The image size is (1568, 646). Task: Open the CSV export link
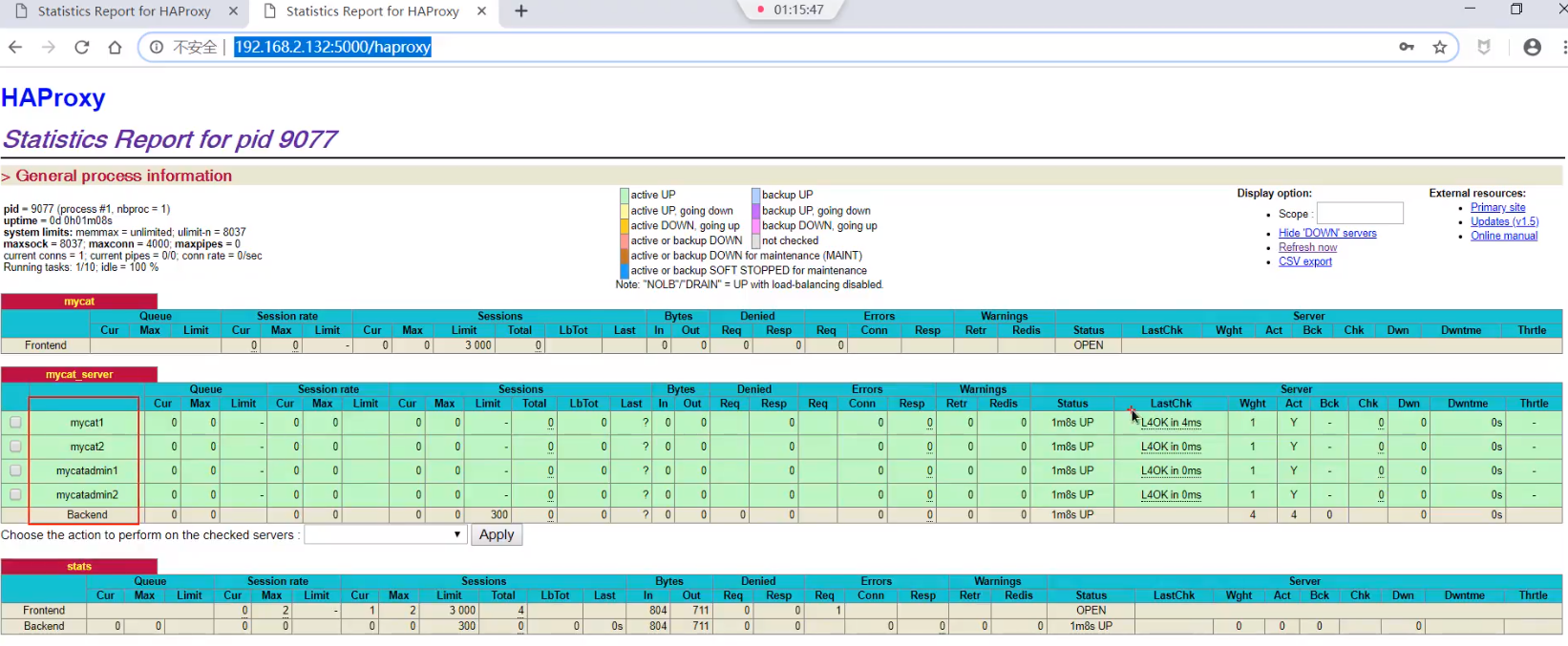1304,261
